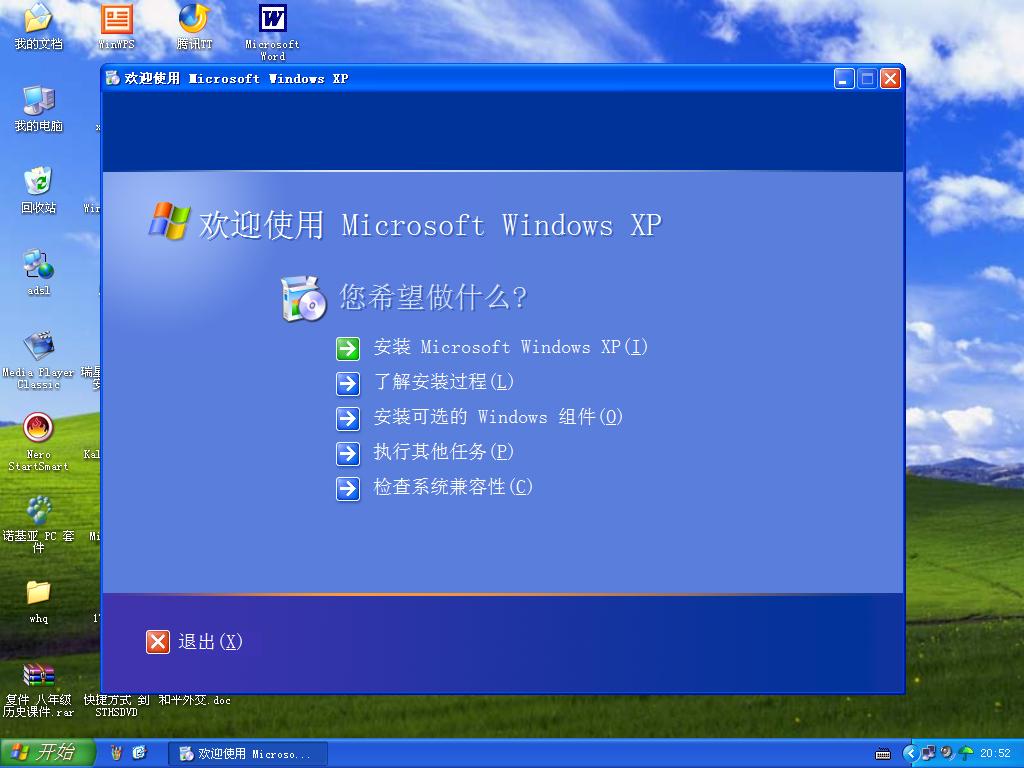1024x768 pixels.
Task: Click 快捷方式 到 STHSDVD desktop label
Action: (x=116, y=706)
